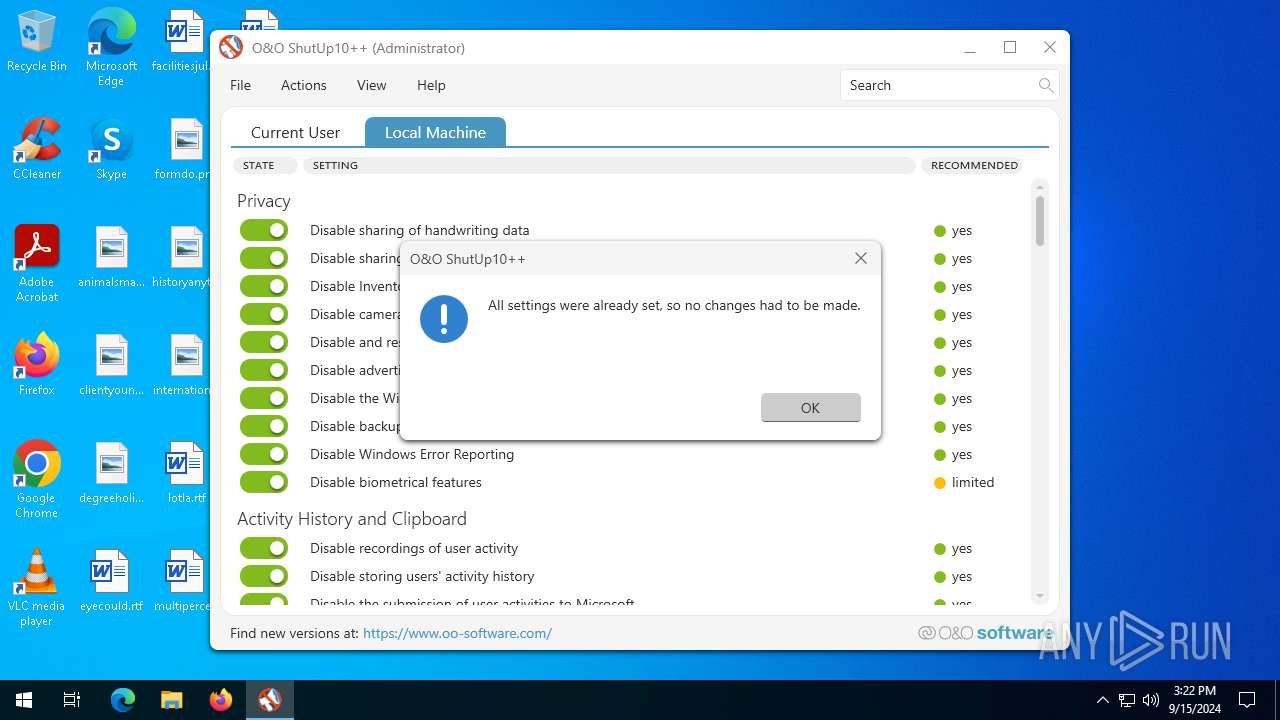Image resolution: width=1280 pixels, height=720 pixels.
Task: Click the ShutUp10++ title bar app icon
Action: pyautogui.click(x=231, y=47)
